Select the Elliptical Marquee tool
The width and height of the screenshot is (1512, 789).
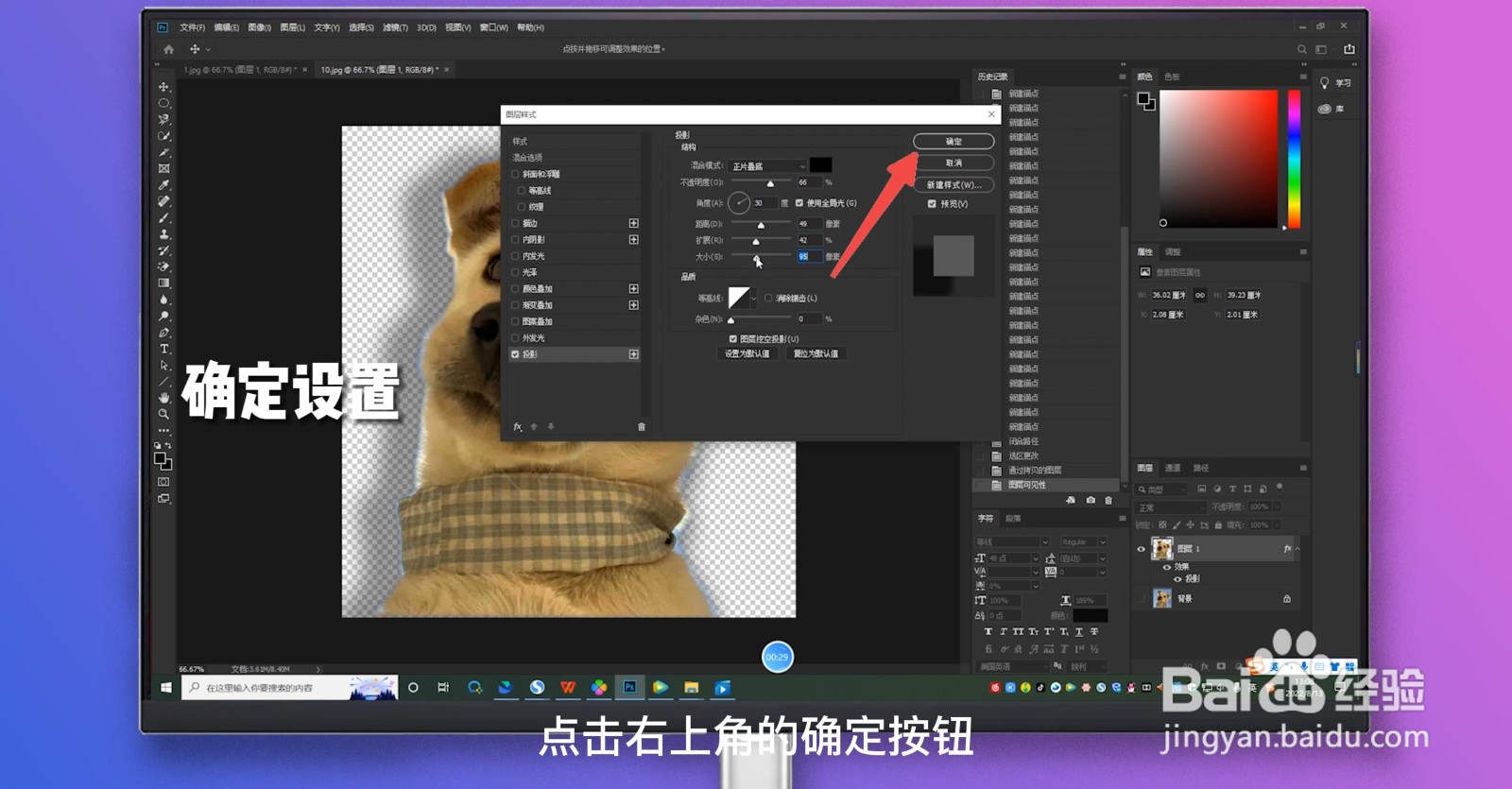pos(163,103)
